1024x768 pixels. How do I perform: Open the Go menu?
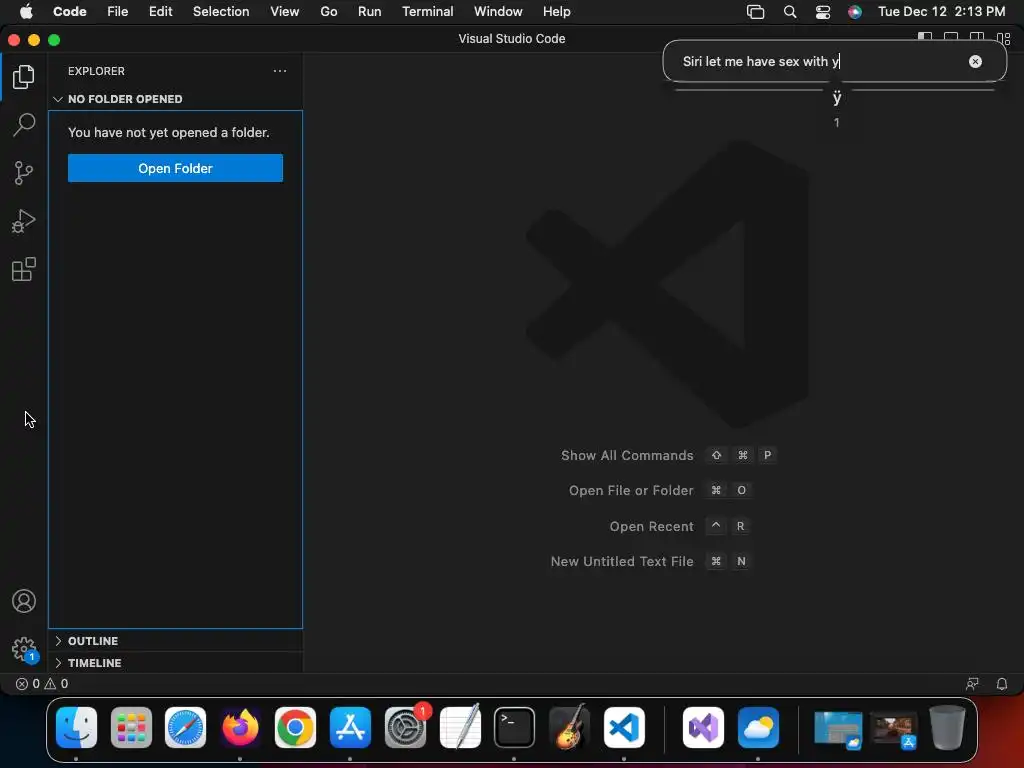coord(328,11)
